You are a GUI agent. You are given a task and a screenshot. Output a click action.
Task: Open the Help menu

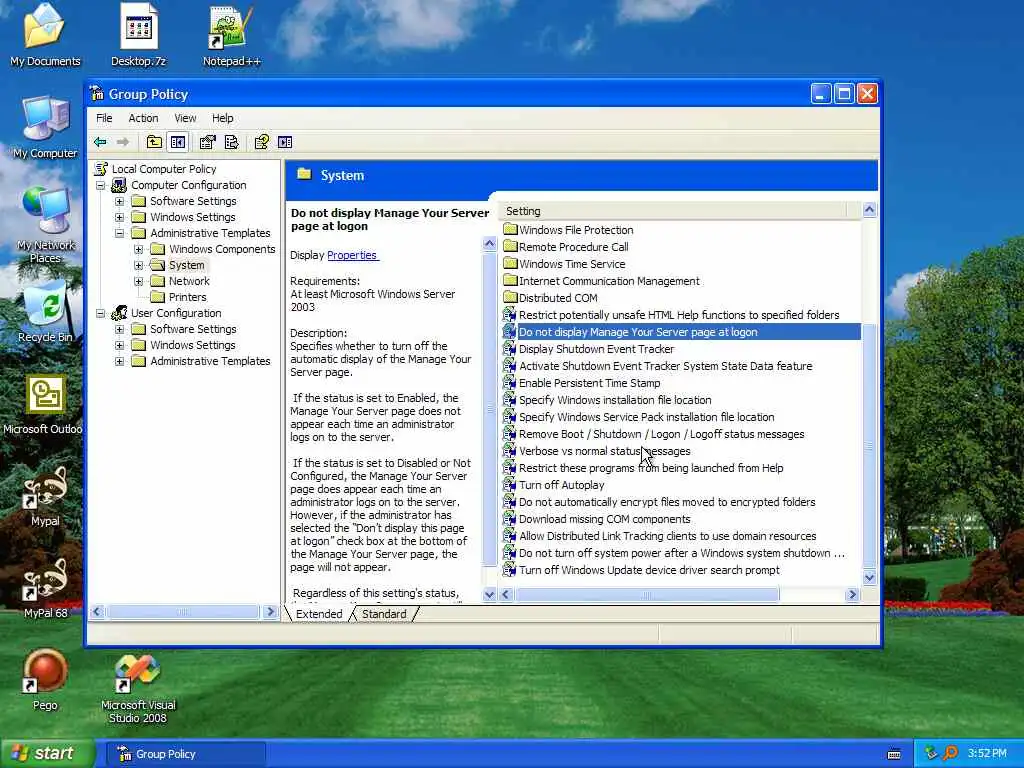click(222, 118)
